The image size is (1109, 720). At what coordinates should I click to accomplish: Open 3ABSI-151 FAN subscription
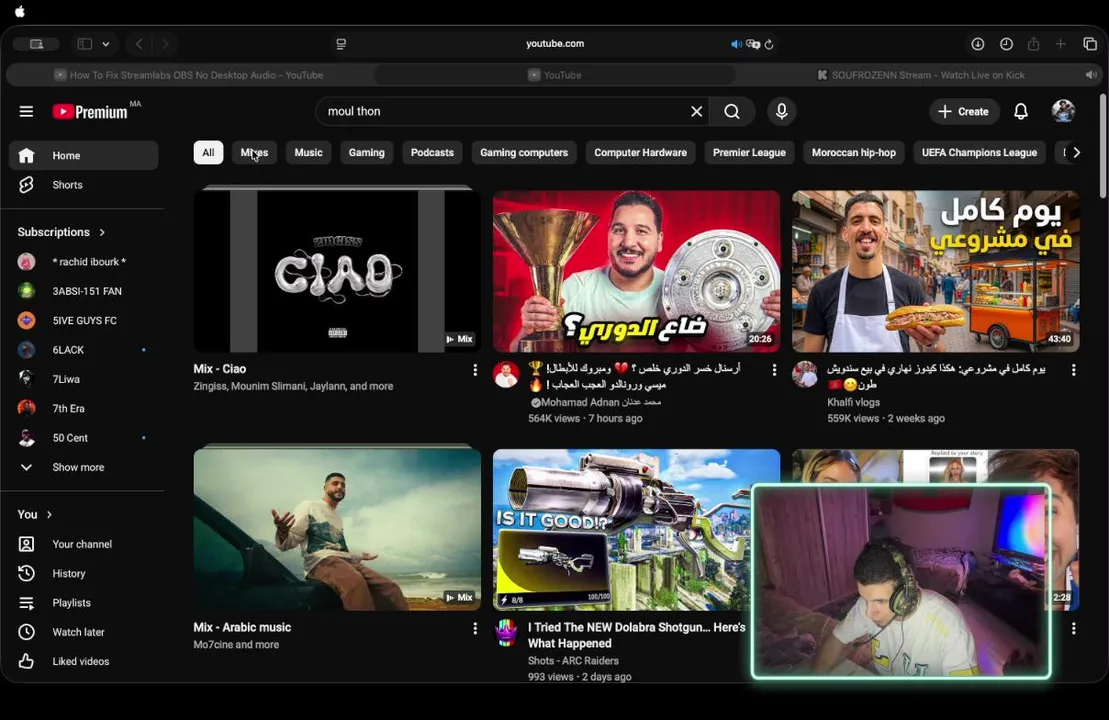83,291
